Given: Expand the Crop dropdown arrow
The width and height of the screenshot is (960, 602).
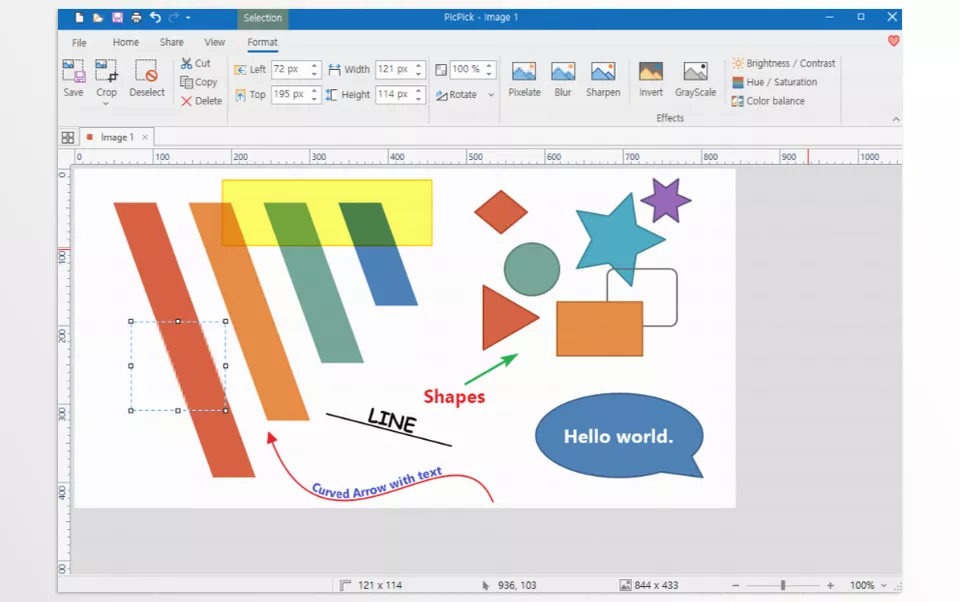Looking at the screenshot, I should pyautogui.click(x=106, y=103).
